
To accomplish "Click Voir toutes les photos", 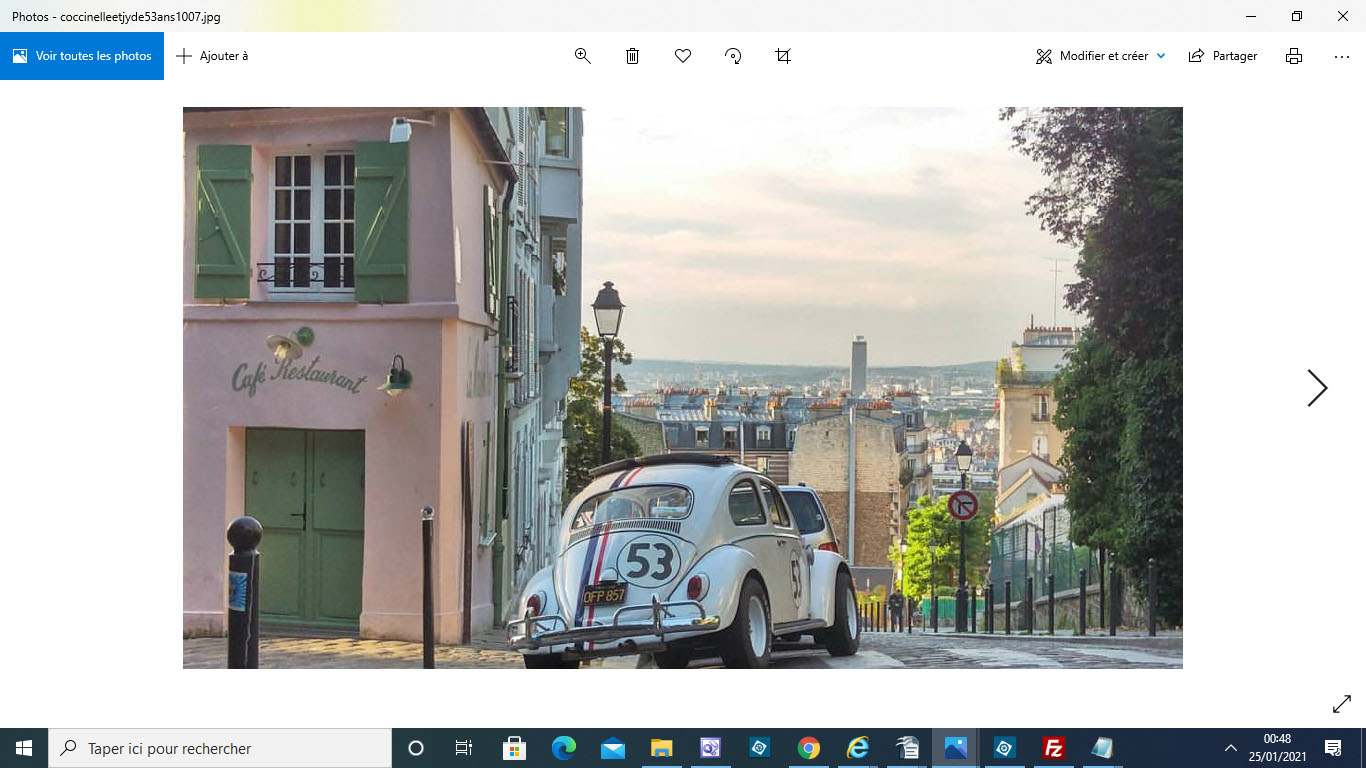I will [x=82, y=56].
